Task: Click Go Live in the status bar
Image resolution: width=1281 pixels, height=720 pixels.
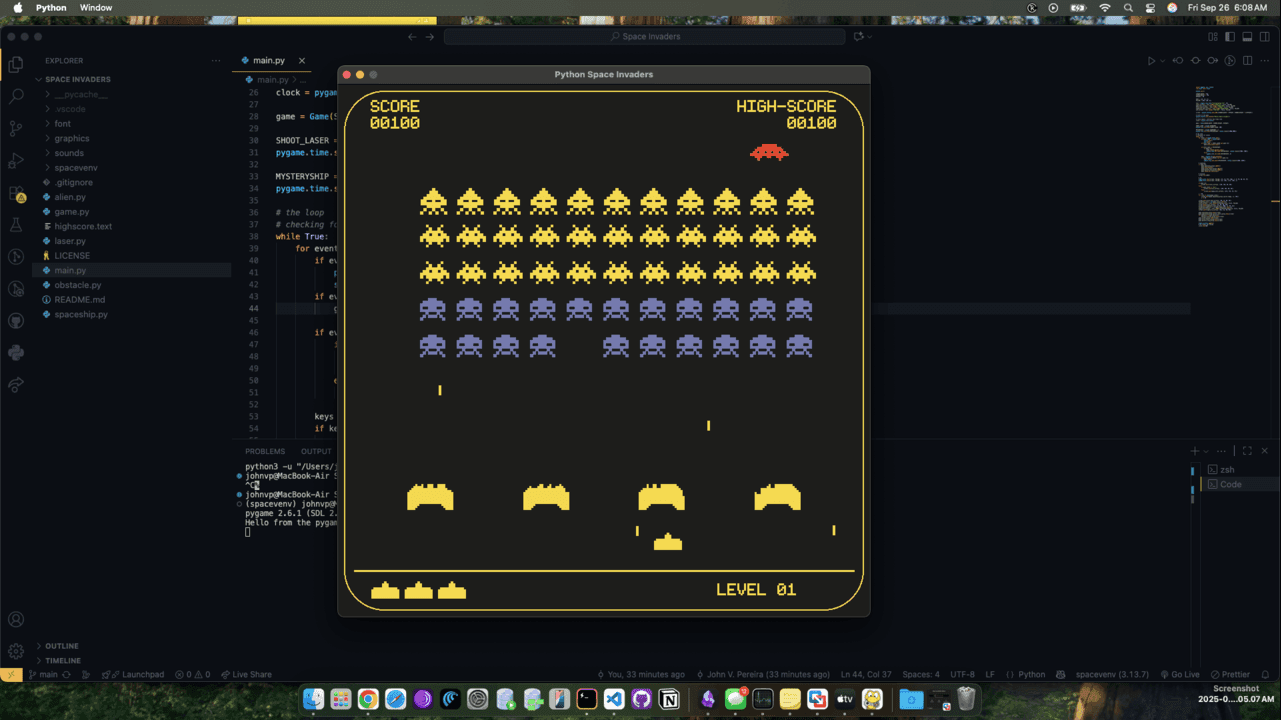Action: 1179,675
